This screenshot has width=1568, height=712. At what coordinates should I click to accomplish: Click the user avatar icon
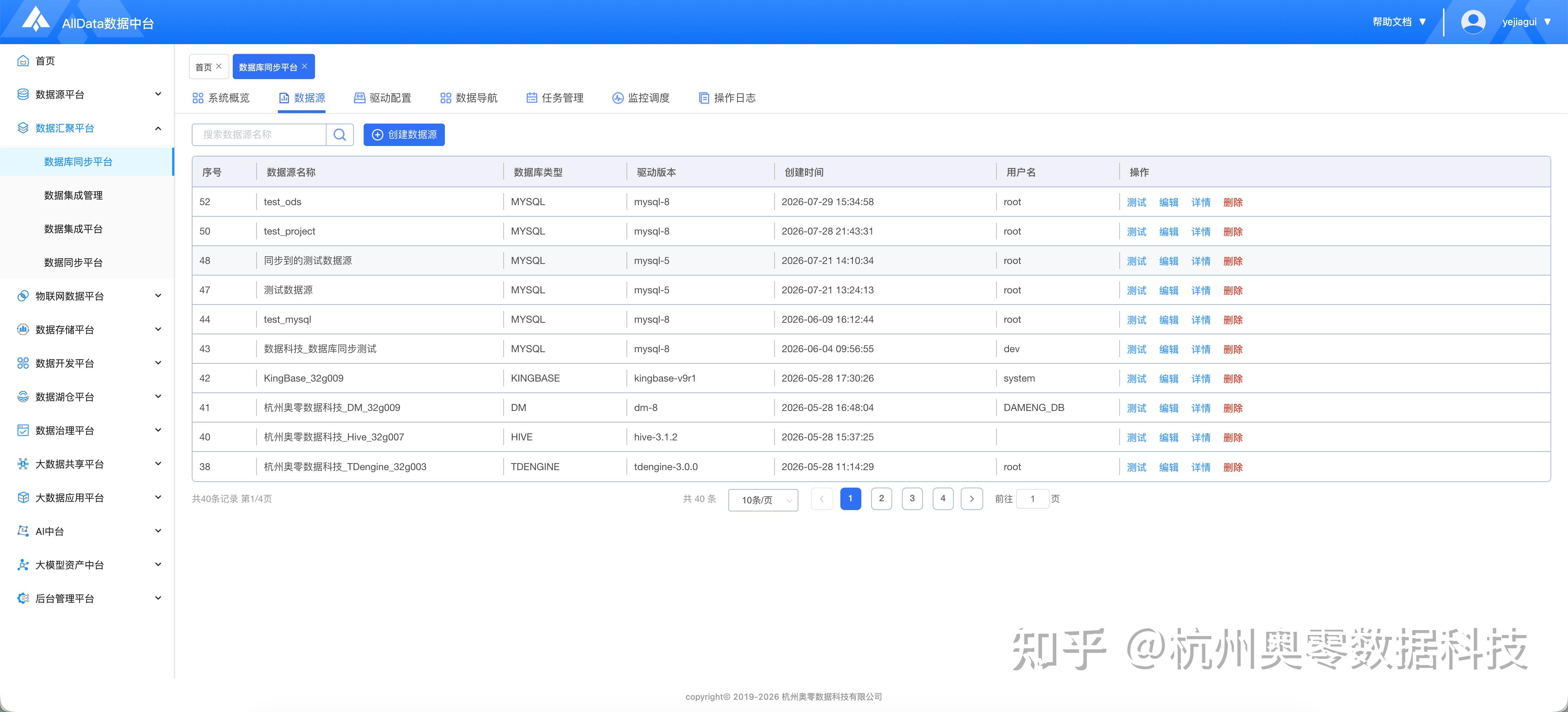pyautogui.click(x=1473, y=22)
